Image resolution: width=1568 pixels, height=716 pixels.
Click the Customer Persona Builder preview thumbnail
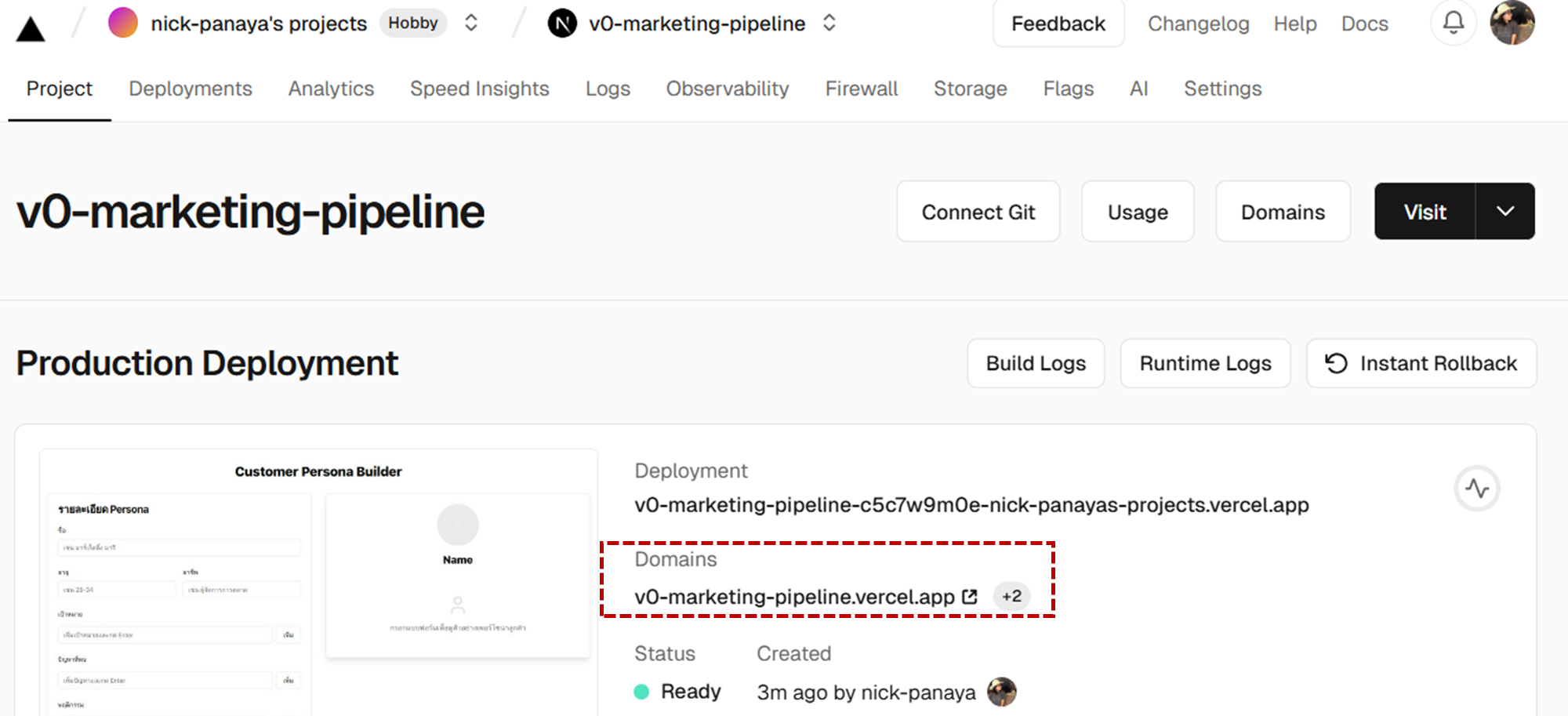point(318,582)
